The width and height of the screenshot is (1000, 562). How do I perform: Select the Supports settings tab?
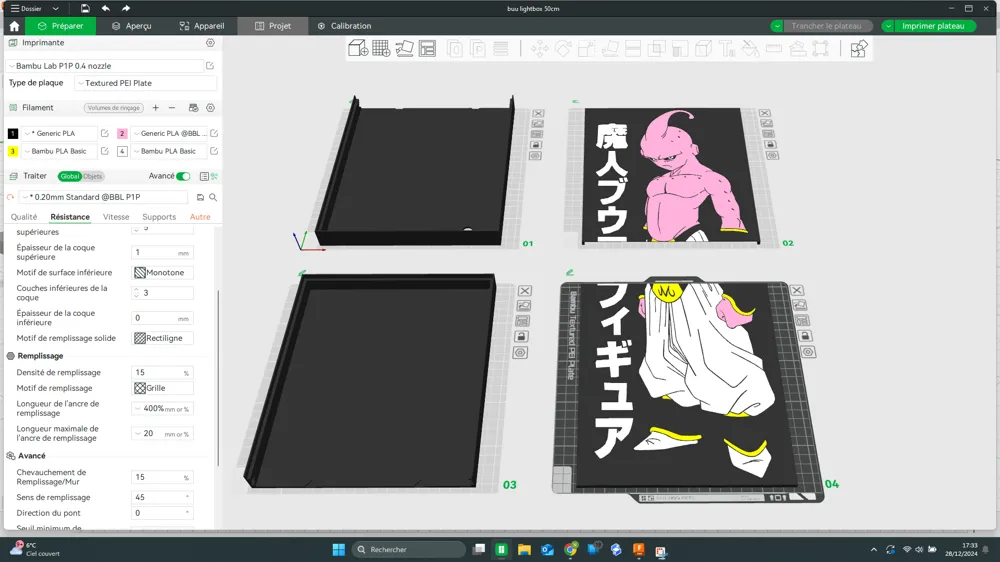(159, 217)
